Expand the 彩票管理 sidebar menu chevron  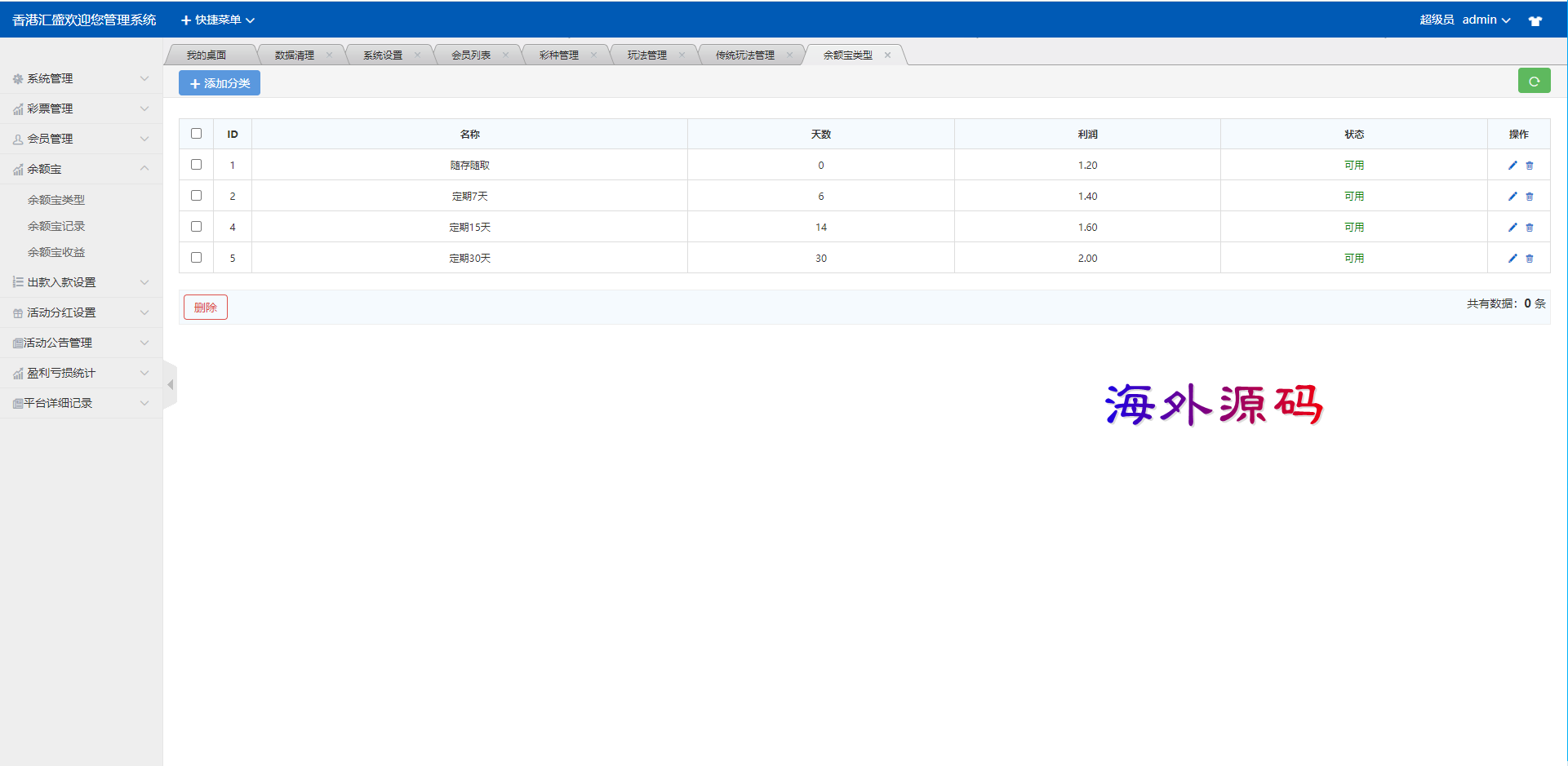click(144, 109)
